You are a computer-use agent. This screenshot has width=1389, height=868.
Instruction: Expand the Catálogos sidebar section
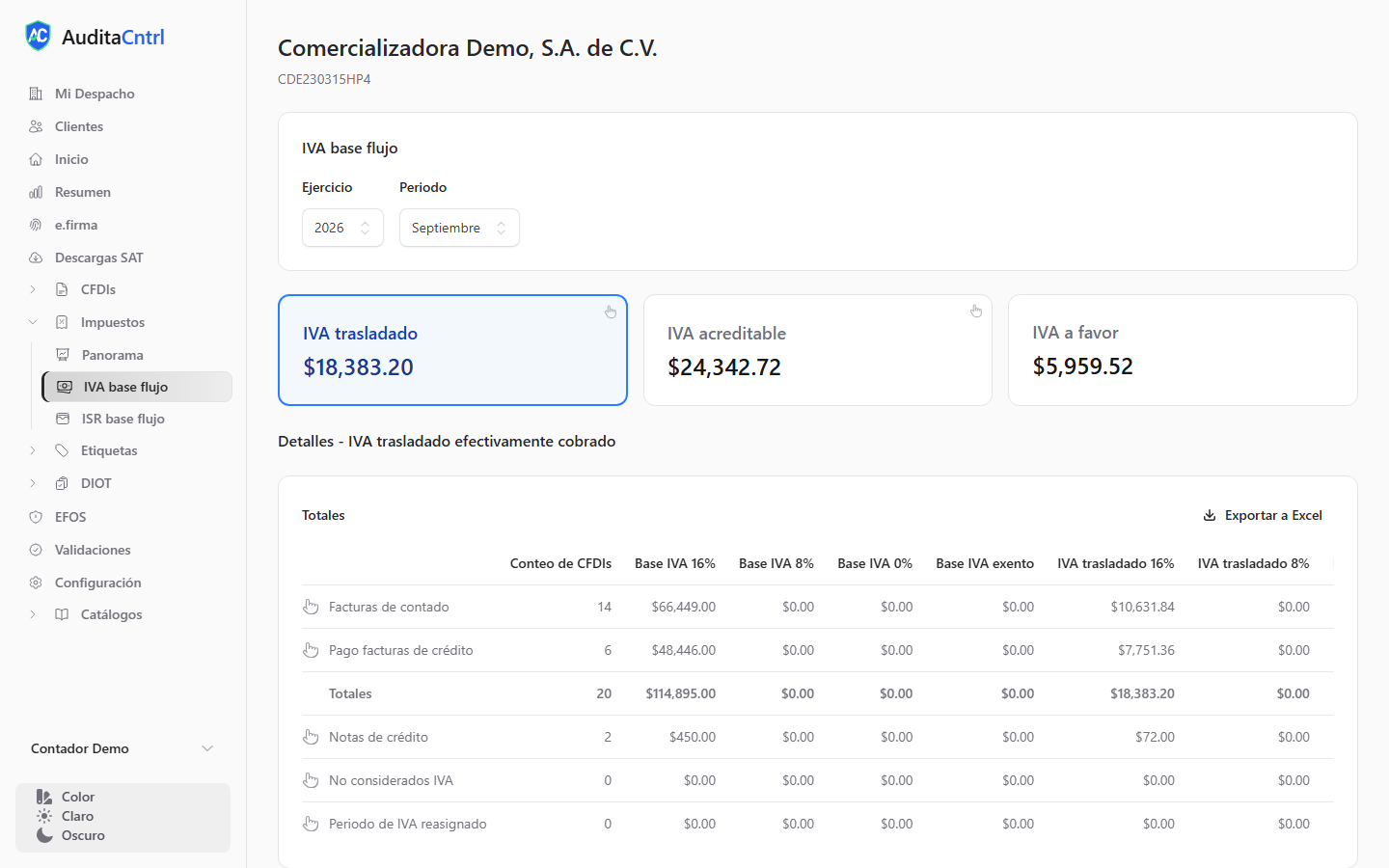[33, 614]
